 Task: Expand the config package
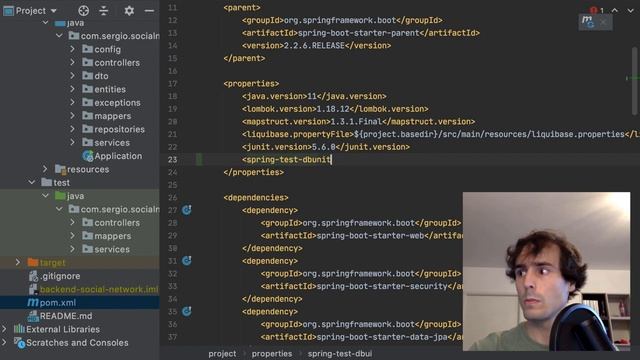click(x=72, y=49)
